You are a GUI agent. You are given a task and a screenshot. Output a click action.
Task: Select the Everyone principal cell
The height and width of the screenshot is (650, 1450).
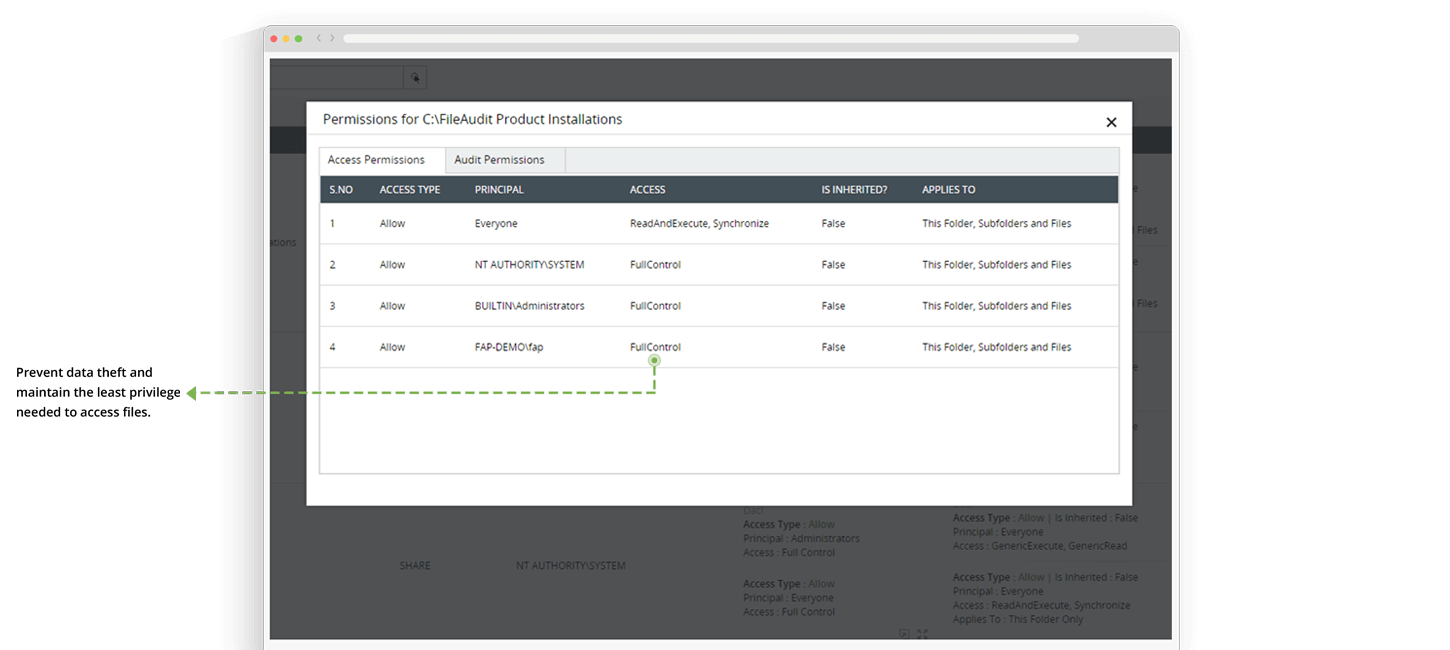tap(496, 224)
